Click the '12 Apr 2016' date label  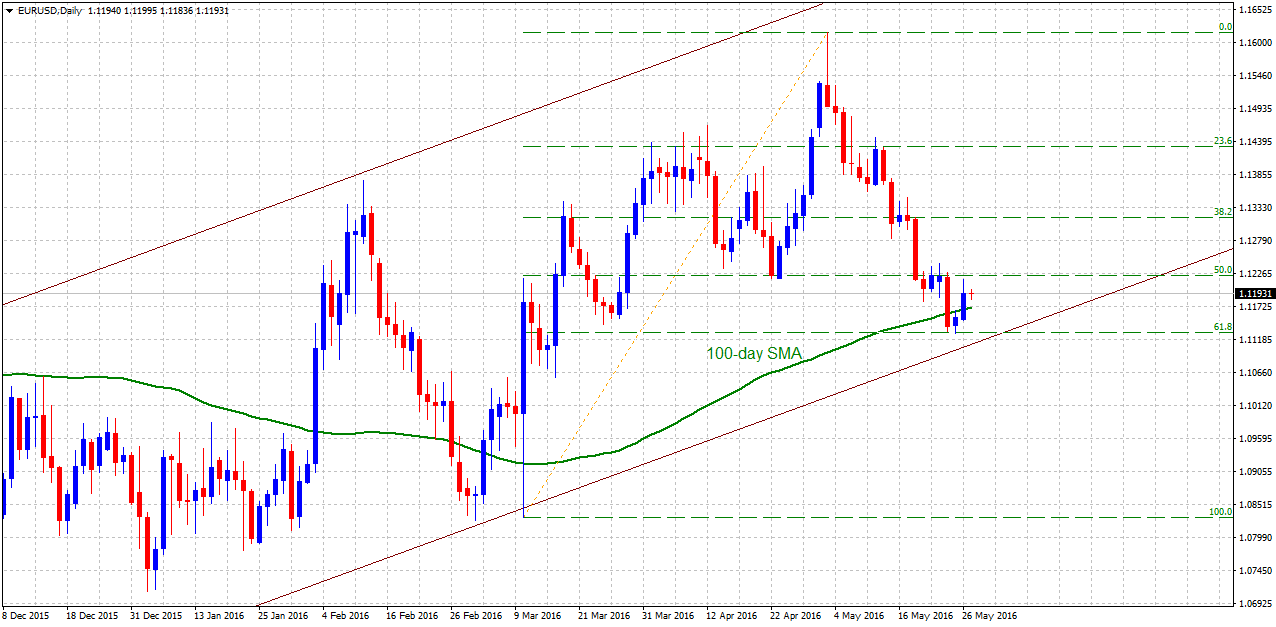pyautogui.click(x=732, y=616)
